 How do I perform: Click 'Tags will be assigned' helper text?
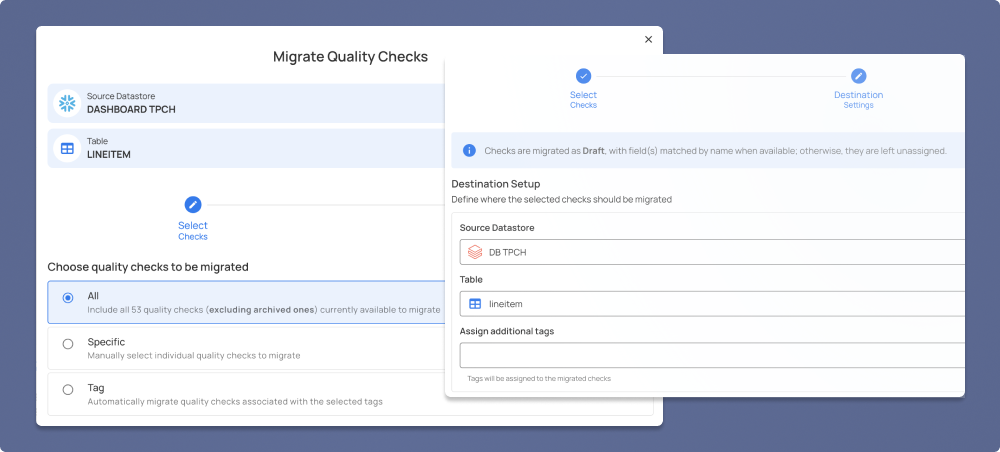[539, 379]
